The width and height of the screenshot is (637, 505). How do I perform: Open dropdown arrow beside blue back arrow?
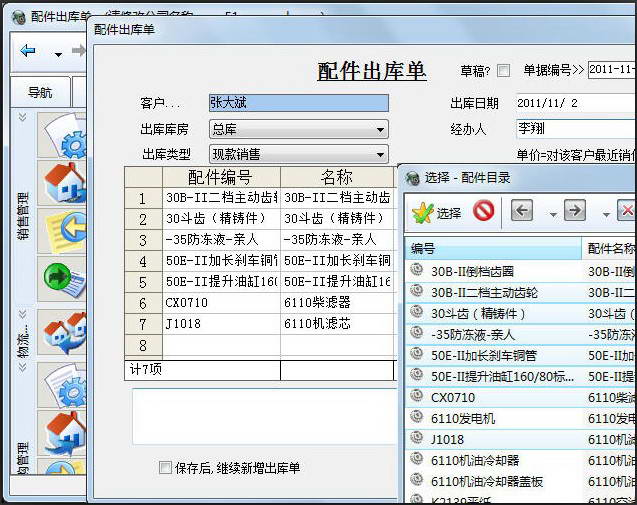point(58,54)
